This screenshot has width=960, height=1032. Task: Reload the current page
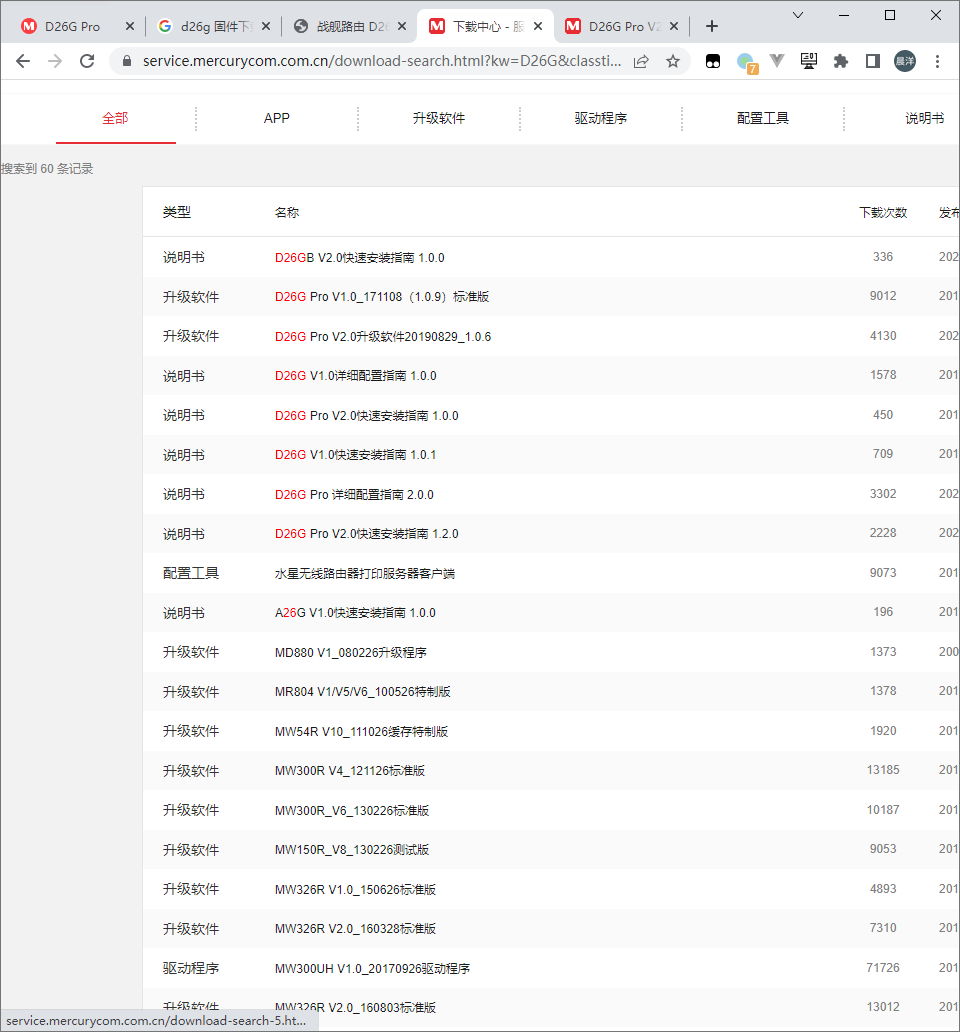tap(87, 61)
